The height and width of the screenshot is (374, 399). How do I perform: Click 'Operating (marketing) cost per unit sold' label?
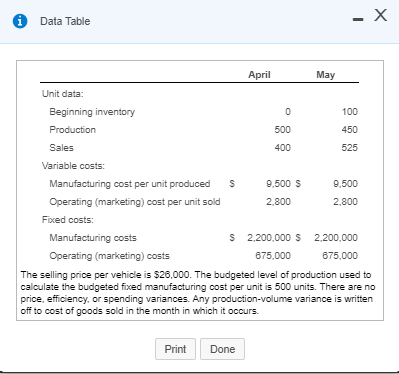point(135,202)
